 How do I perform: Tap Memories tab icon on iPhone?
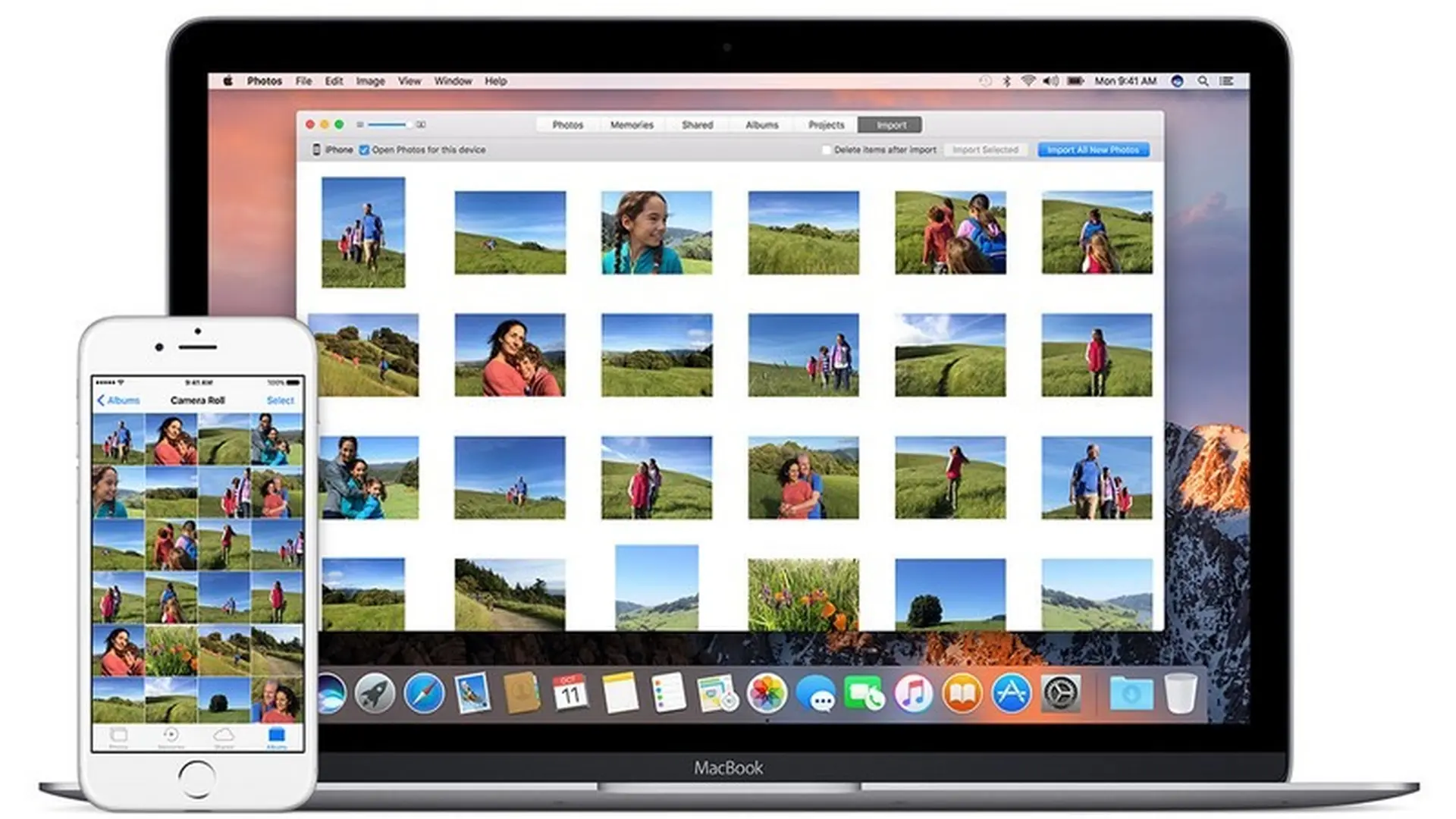point(171,737)
